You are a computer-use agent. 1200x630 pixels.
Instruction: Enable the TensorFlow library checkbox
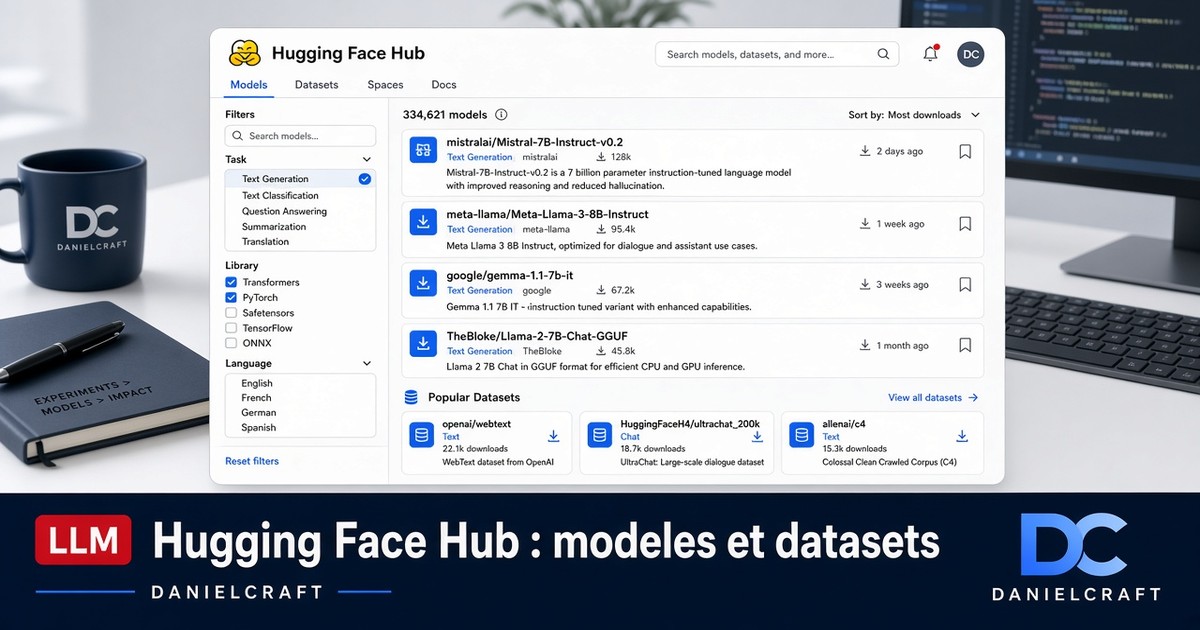click(231, 327)
